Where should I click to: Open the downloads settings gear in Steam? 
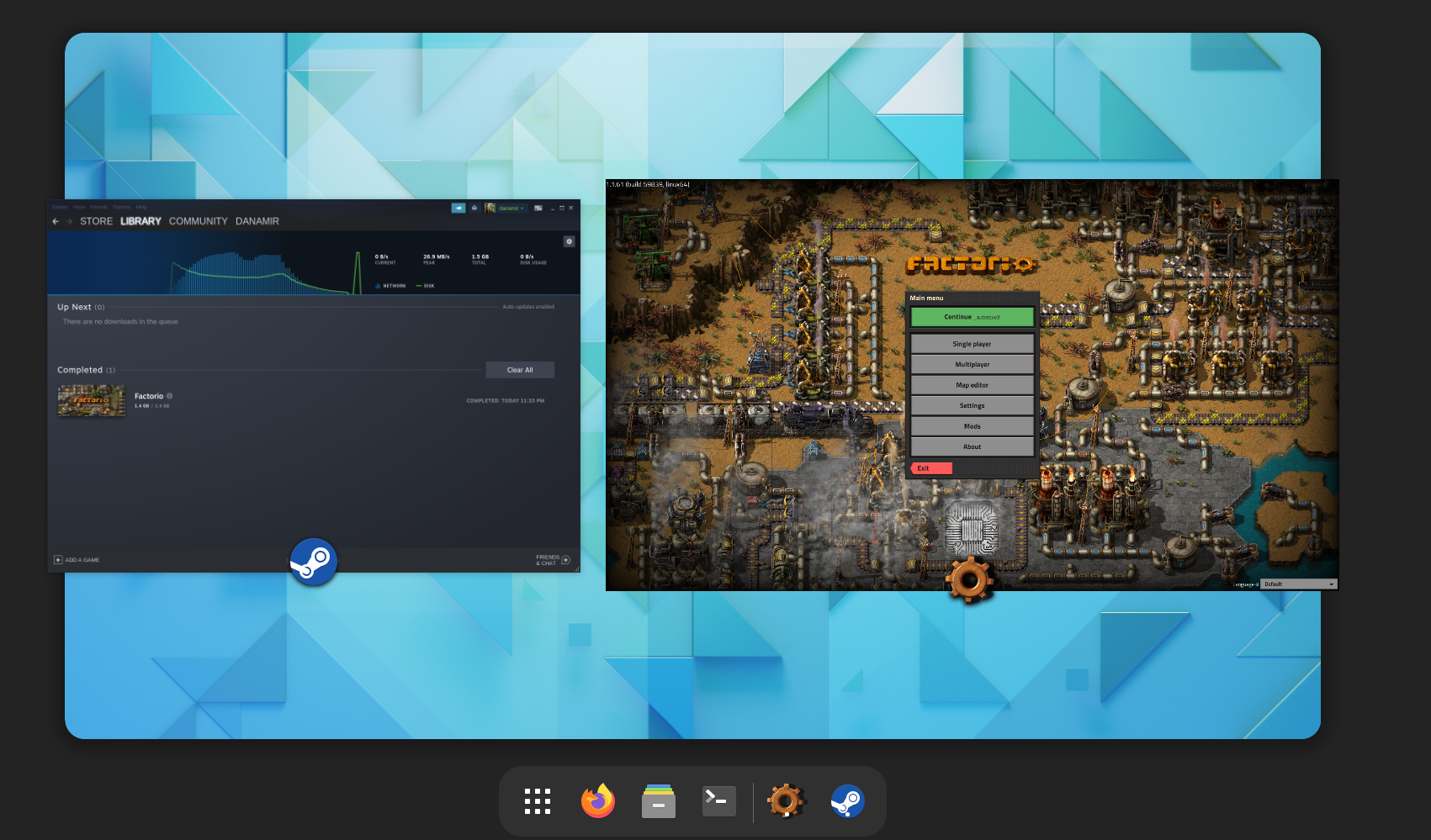pyautogui.click(x=569, y=241)
